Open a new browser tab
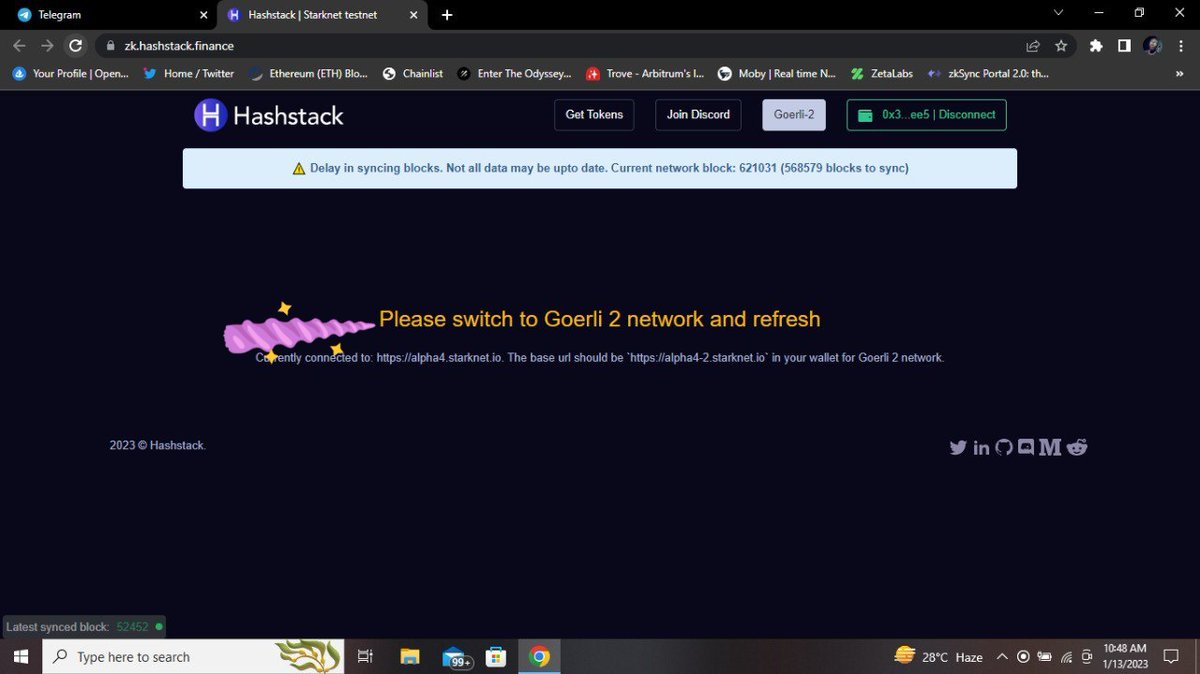Image resolution: width=1200 pixels, height=674 pixels. [447, 15]
